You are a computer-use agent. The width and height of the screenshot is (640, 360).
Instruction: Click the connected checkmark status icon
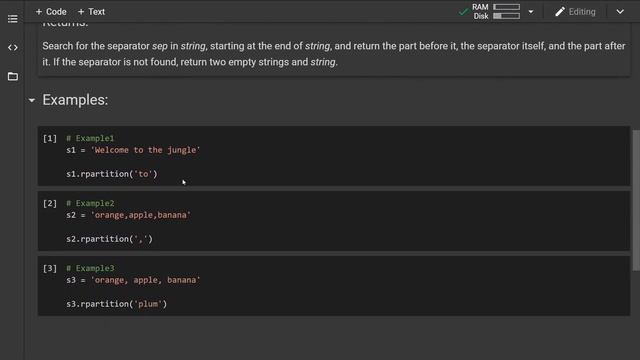pyautogui.click(x=463, y=12)
